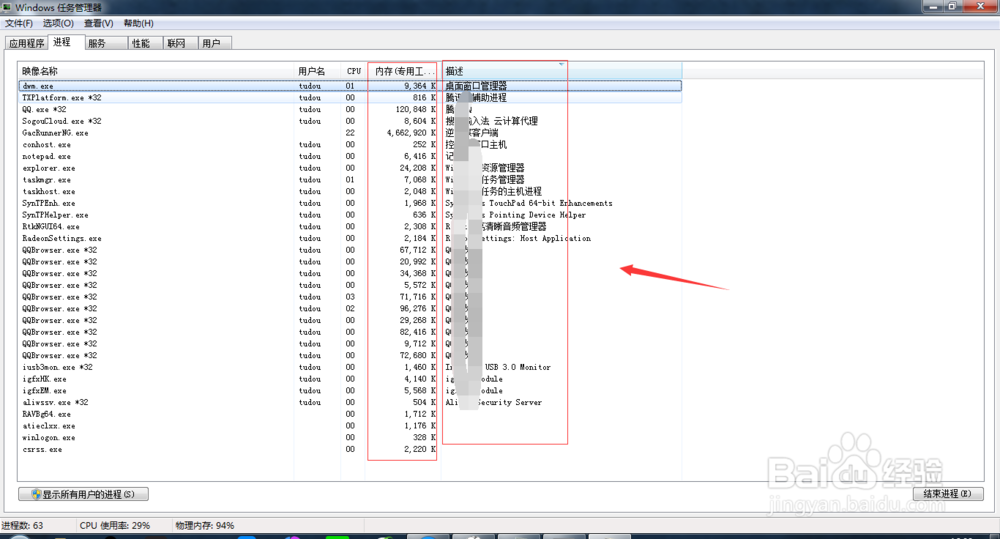
Task: Click the 4,662,920 K memory value
Action: pyautogui.click(x=411, y=133)
